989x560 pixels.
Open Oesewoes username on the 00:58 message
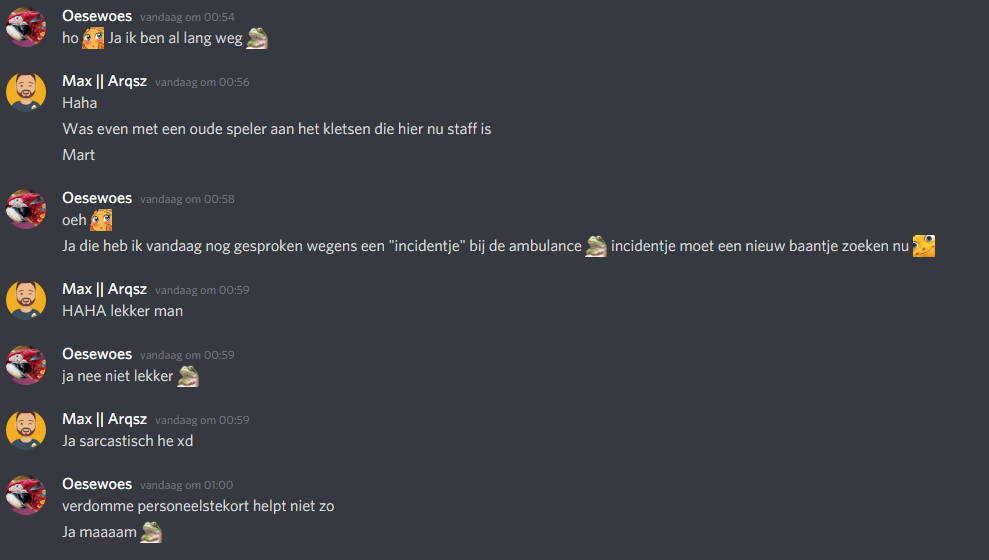pos(97,198)
